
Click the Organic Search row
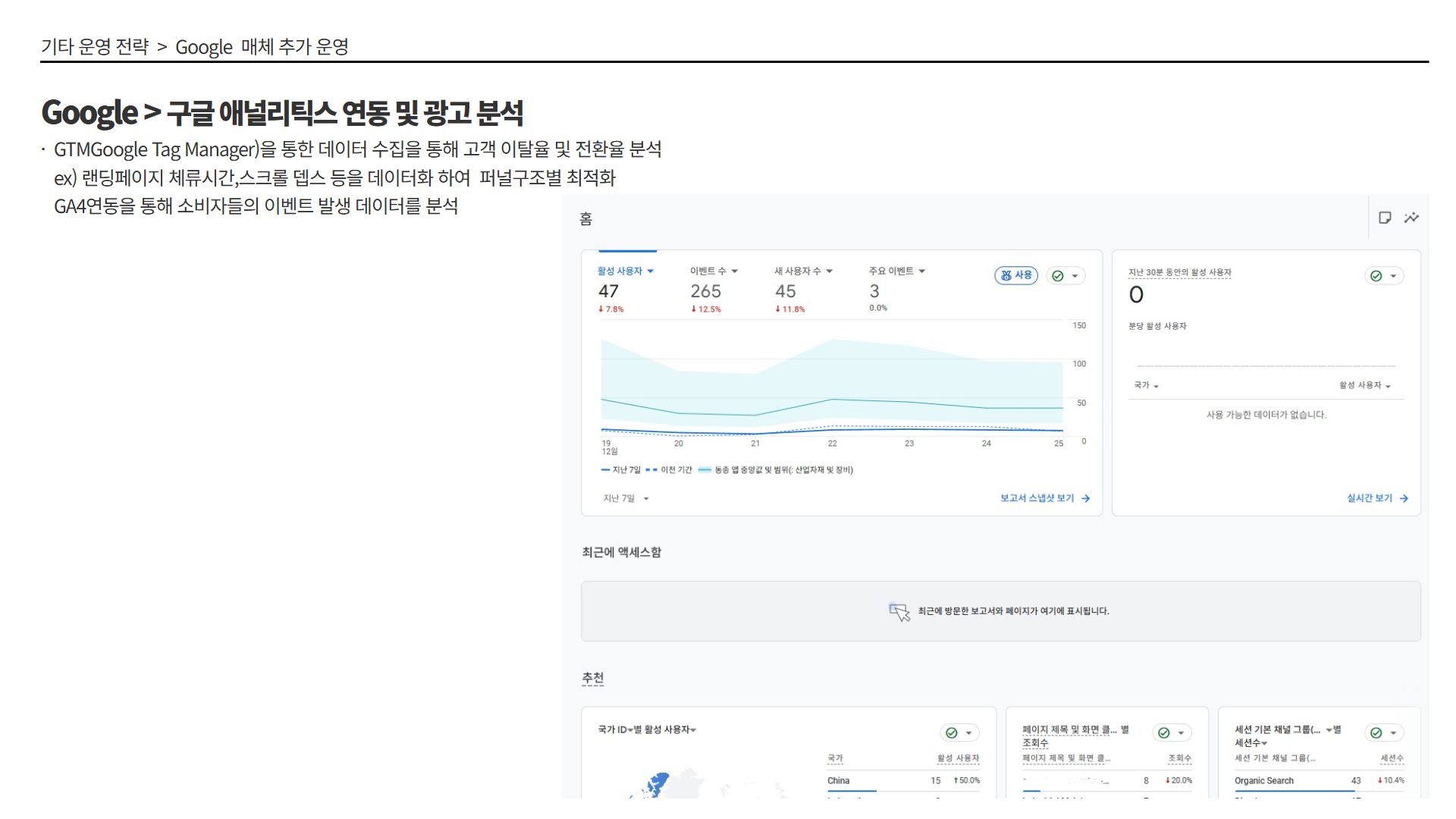pyautogui.click(x=1264, y=780)
